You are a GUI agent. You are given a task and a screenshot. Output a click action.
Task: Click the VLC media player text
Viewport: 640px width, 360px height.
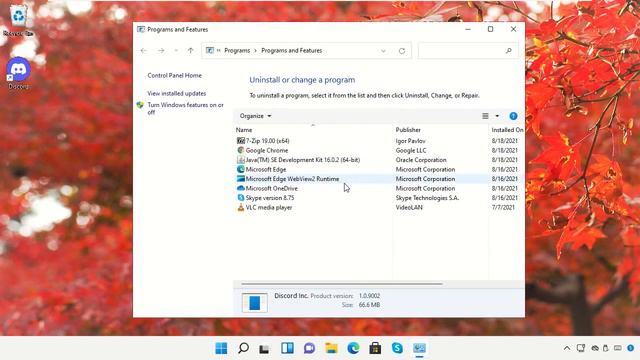[269, 207]
